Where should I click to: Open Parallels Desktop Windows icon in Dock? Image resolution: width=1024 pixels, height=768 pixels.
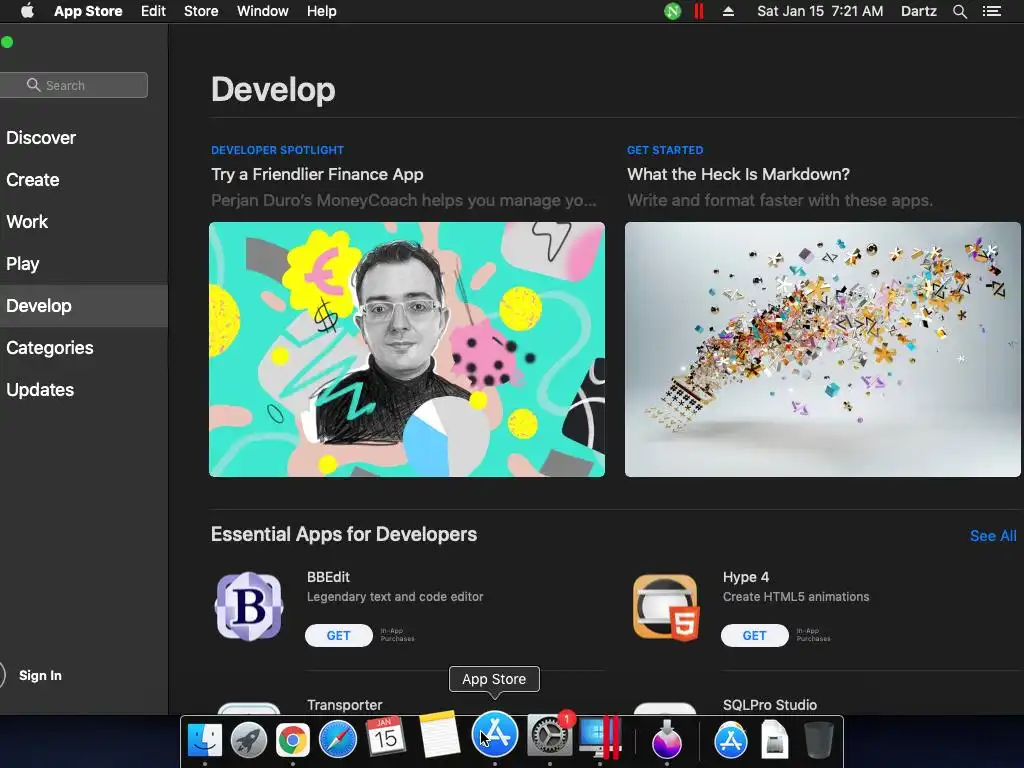[600, 738]
